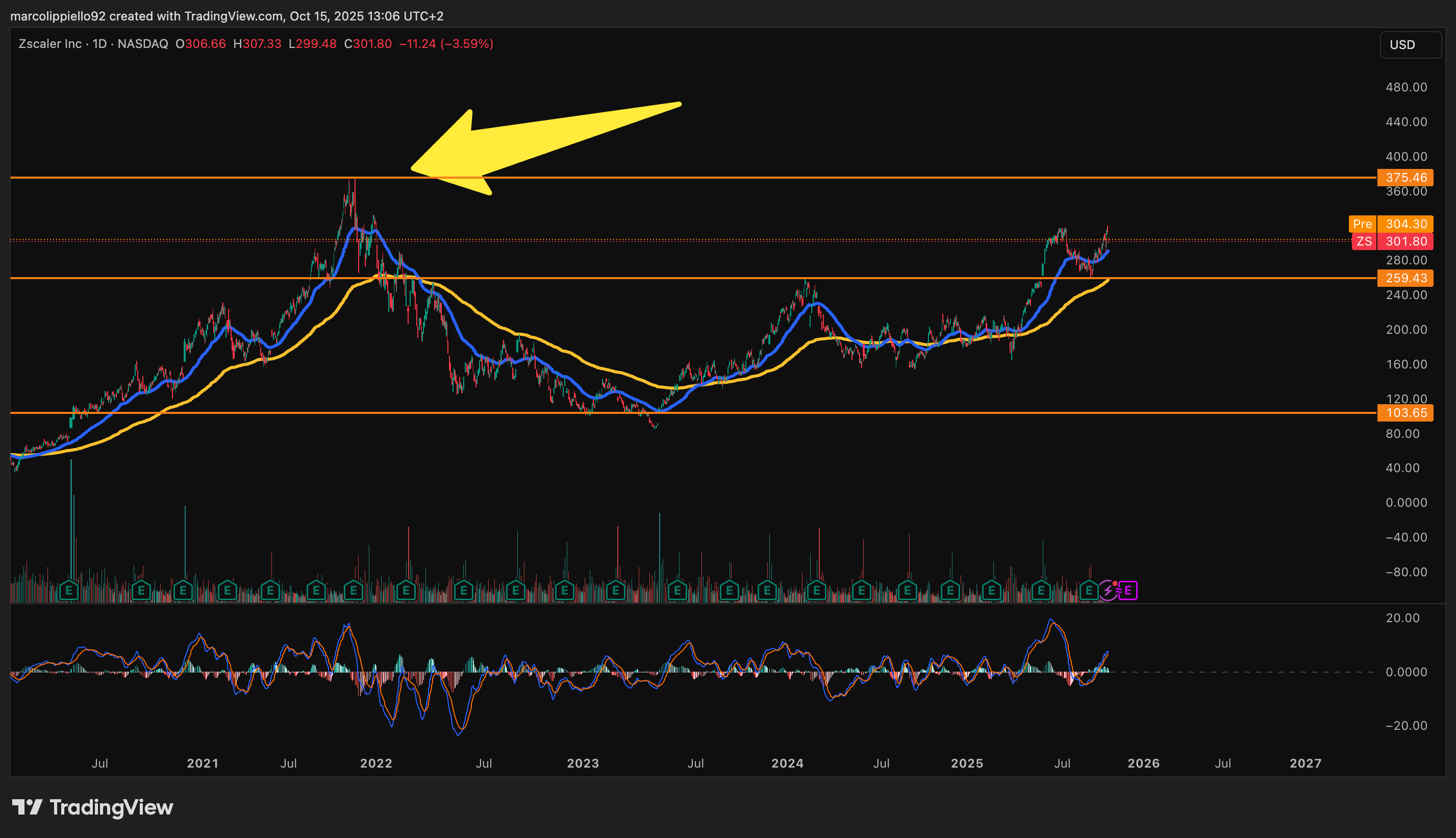Click the leftmost green earnings E marker

click(x=68, y=590)
